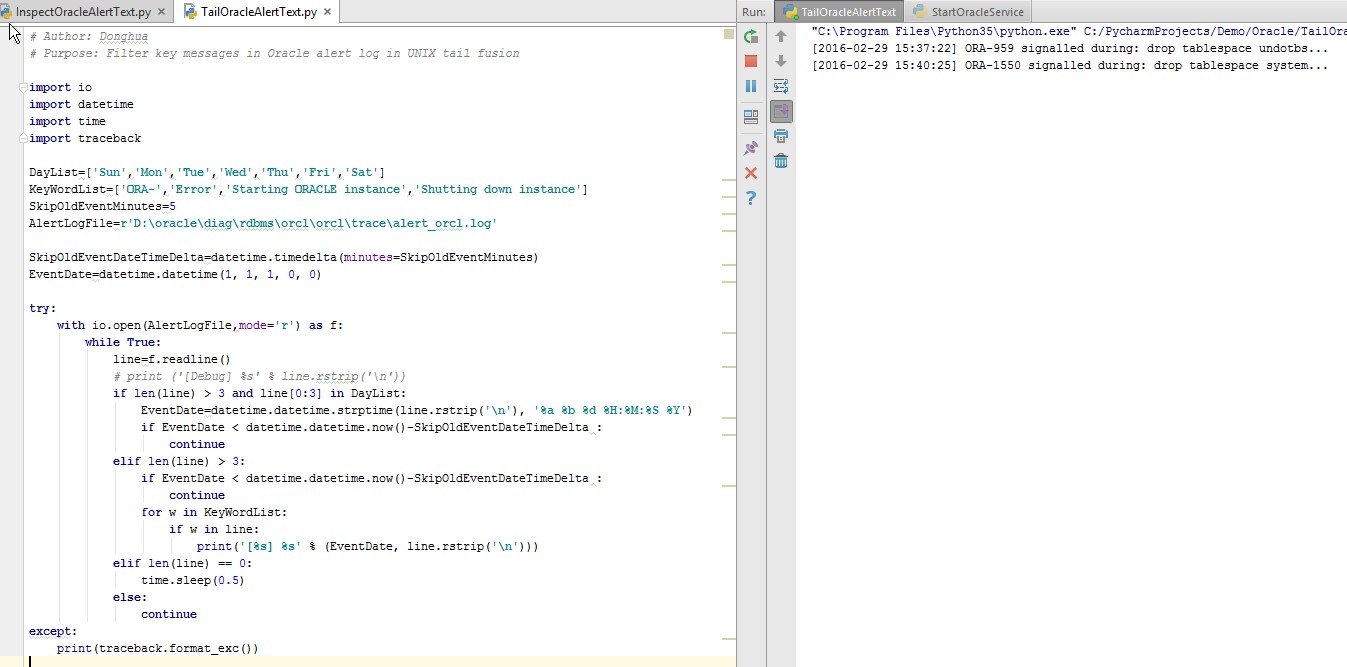Clear all console output with trash icon

point(781,160)
